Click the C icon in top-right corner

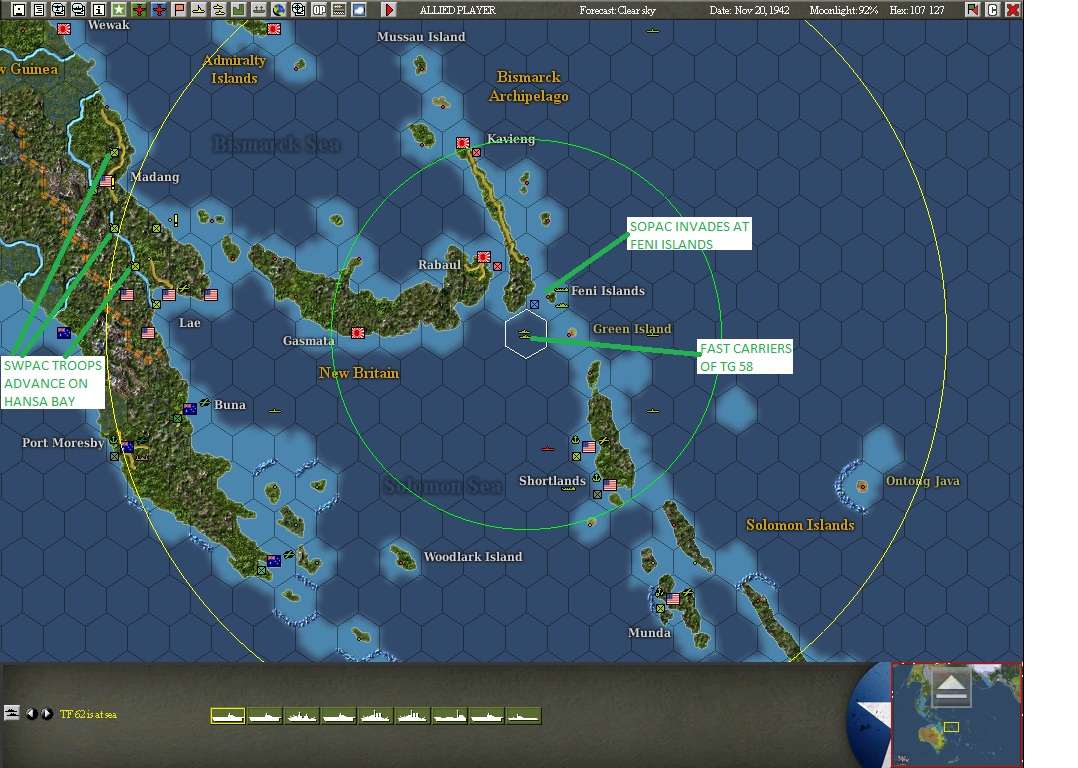[992, 10]
